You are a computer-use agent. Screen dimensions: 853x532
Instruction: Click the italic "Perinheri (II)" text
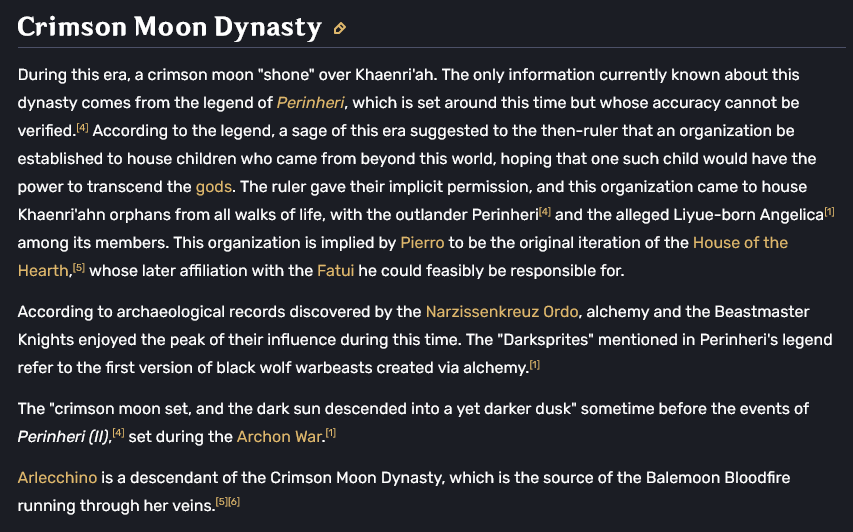coord(63,436)
